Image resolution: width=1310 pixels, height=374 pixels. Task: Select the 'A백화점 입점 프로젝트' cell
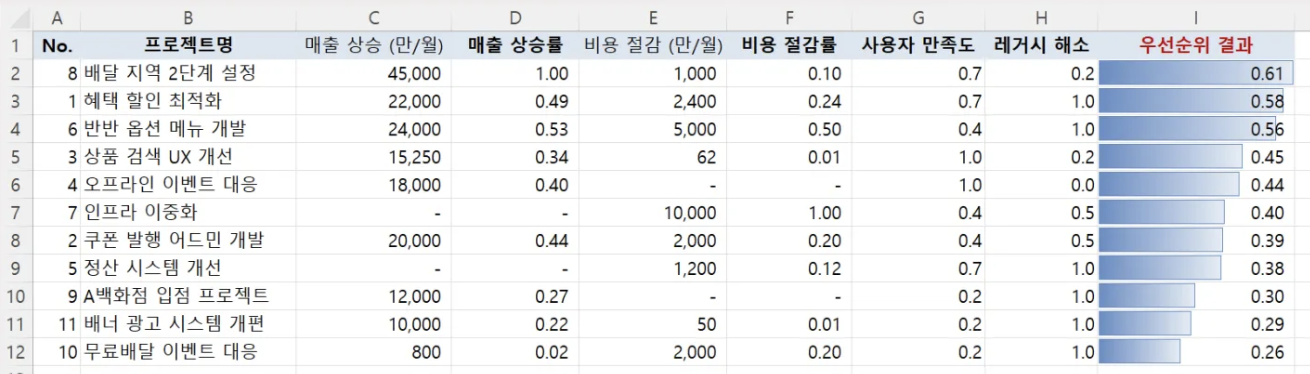189,296
